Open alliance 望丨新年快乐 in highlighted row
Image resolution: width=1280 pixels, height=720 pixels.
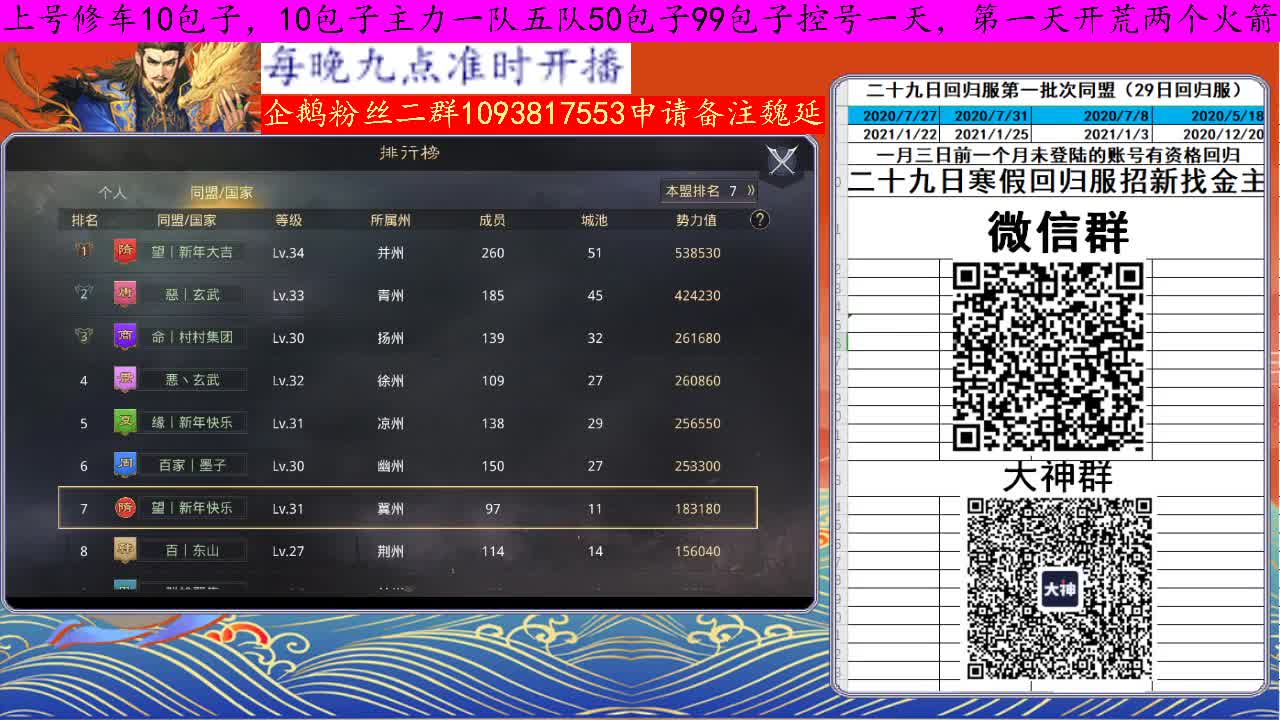click(192, 508)
